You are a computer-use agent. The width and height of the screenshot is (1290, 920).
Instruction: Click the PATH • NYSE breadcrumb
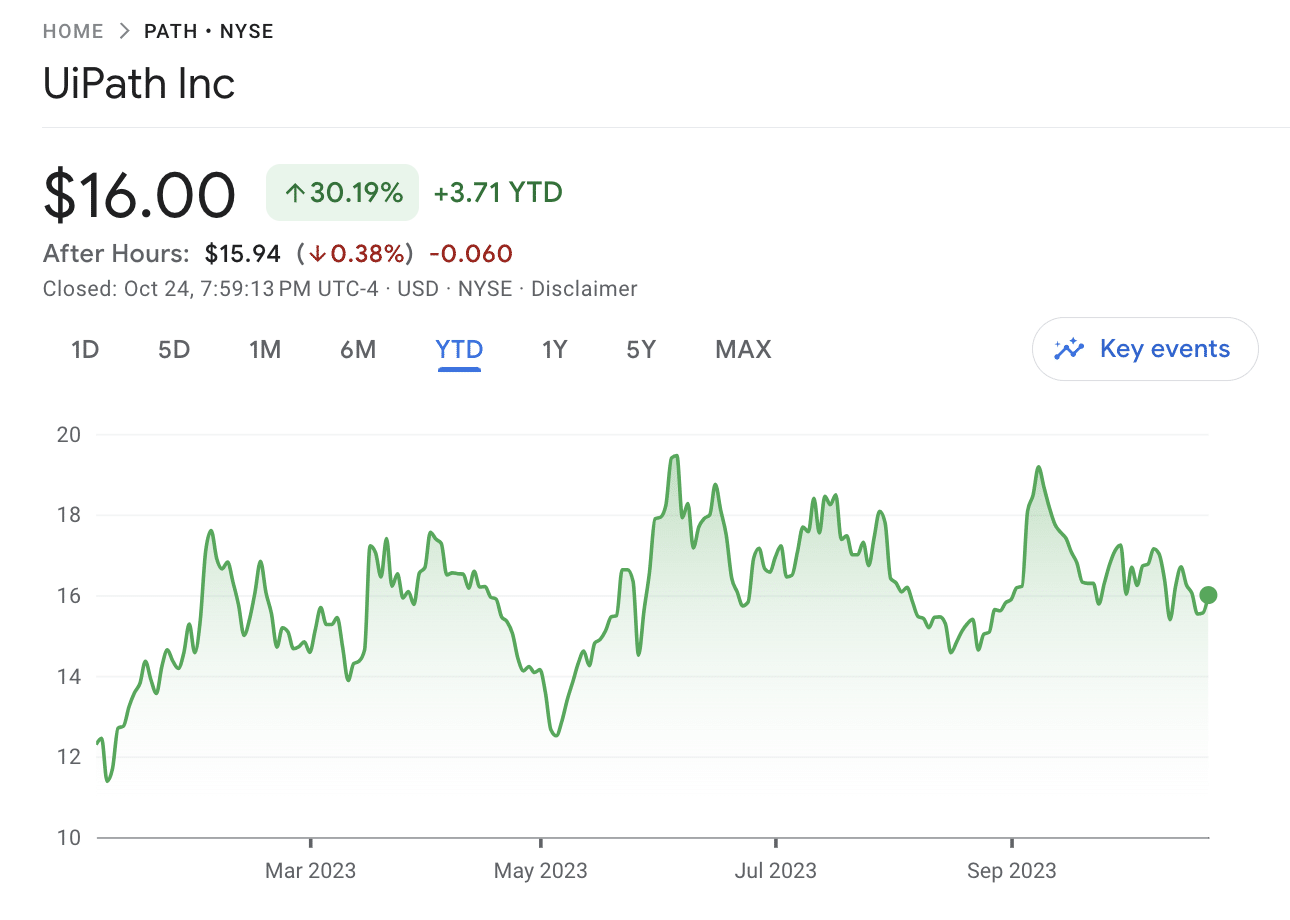pos(209,31)
